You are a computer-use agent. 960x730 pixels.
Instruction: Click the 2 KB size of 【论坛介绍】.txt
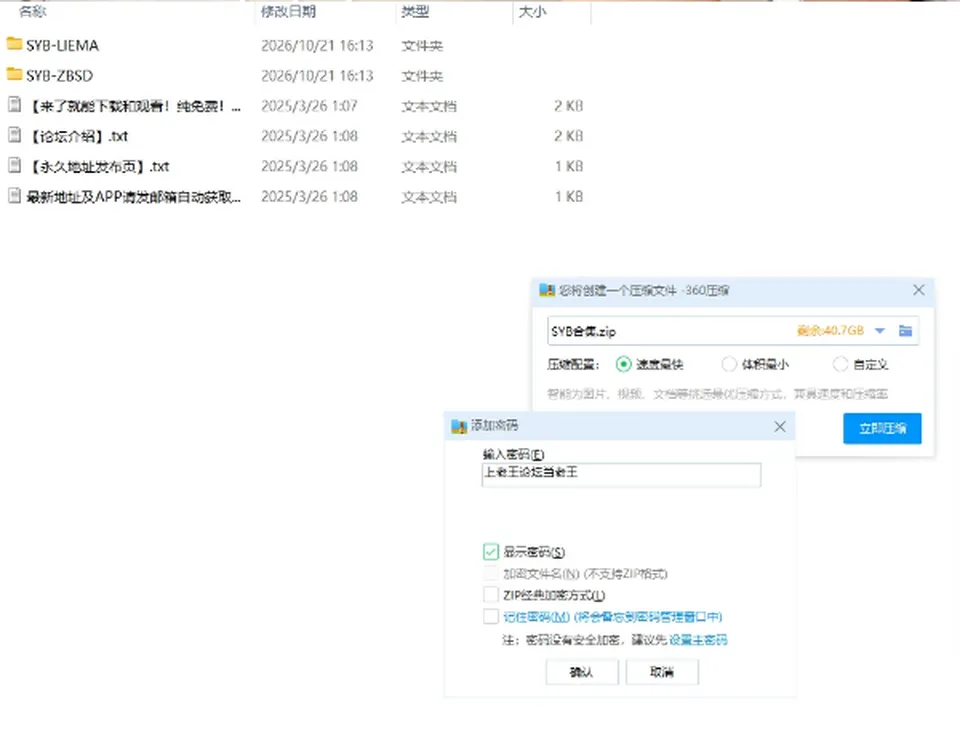[x=569, y=136]
